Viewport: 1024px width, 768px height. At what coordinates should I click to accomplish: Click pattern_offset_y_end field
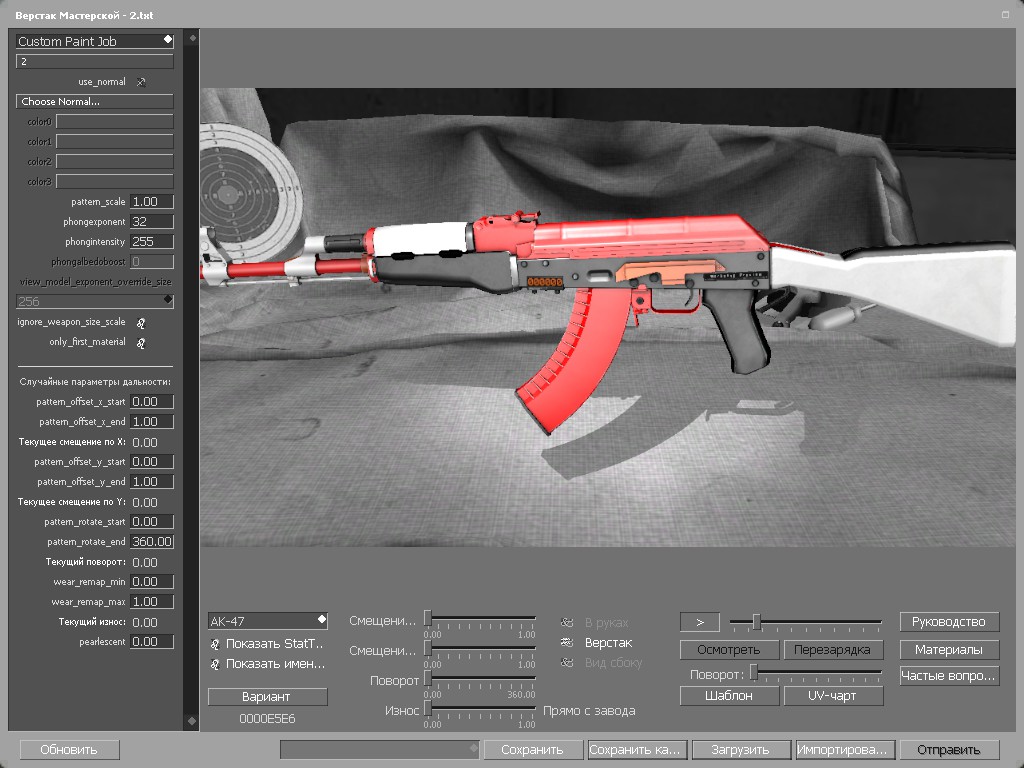point(152,482)
